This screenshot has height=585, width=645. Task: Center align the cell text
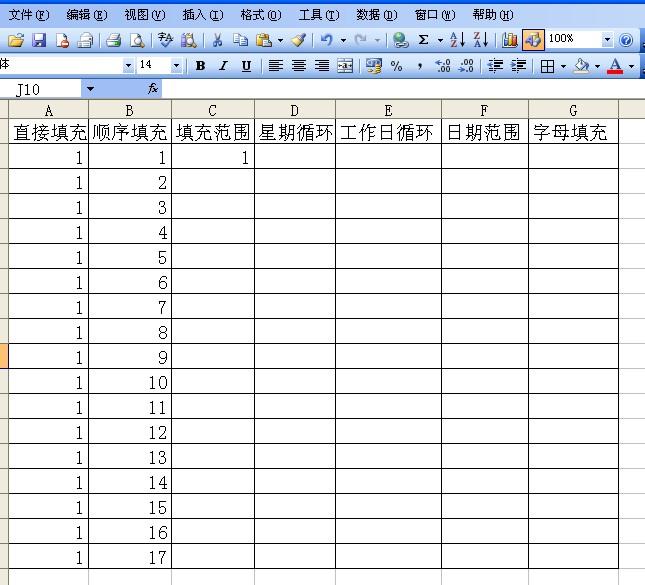pos(299,65)
